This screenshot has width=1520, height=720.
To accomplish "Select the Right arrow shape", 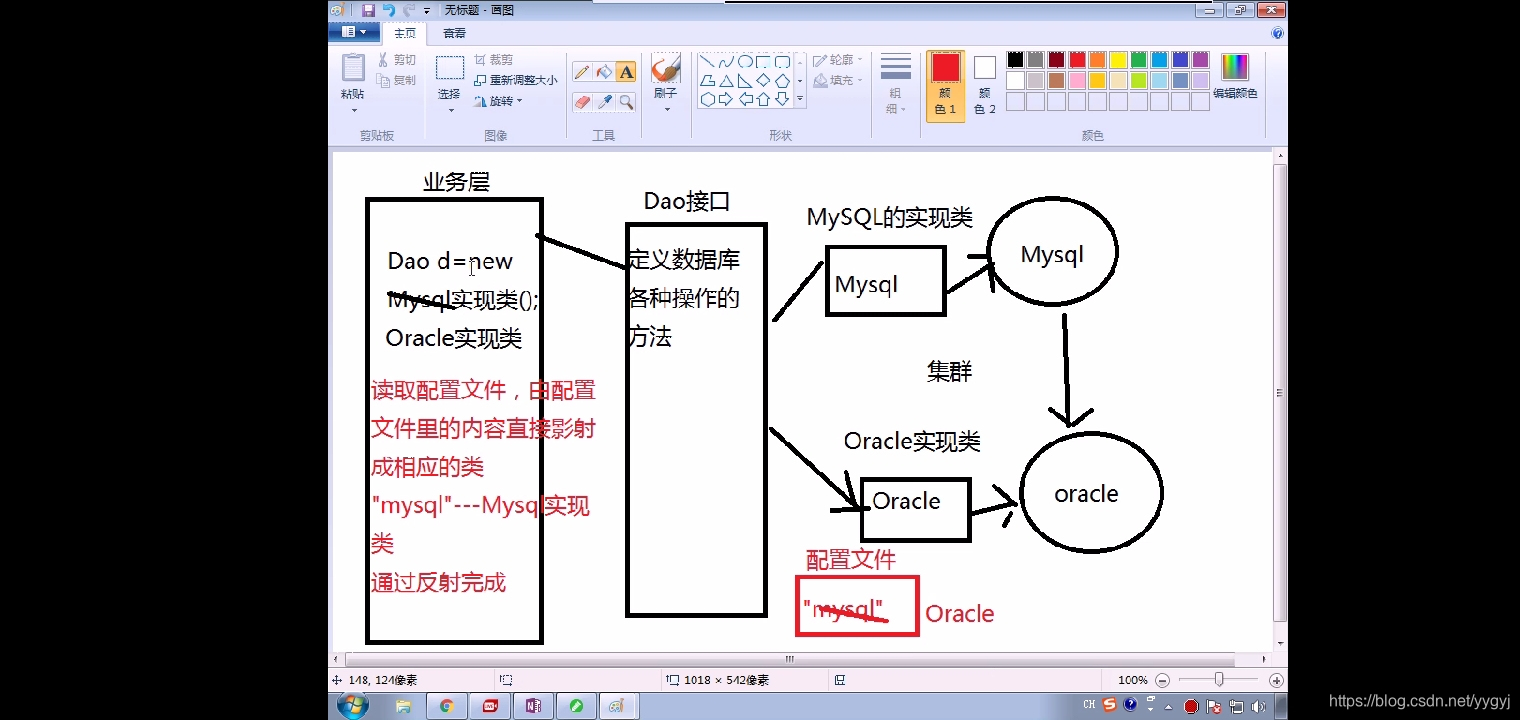I will click(x=726, y=99).
